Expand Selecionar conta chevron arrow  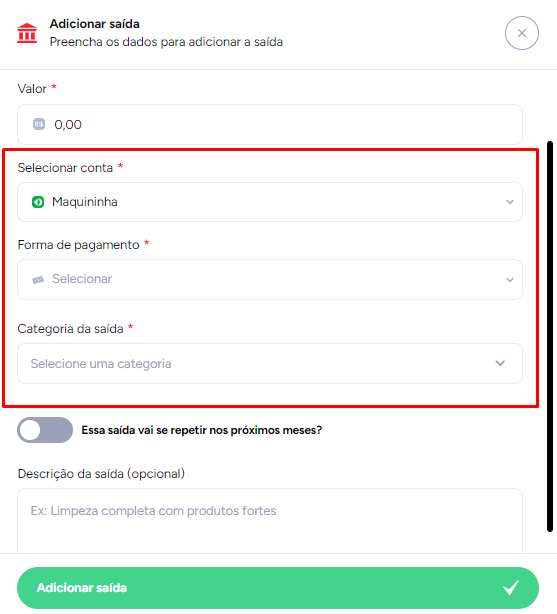[510, 202]
